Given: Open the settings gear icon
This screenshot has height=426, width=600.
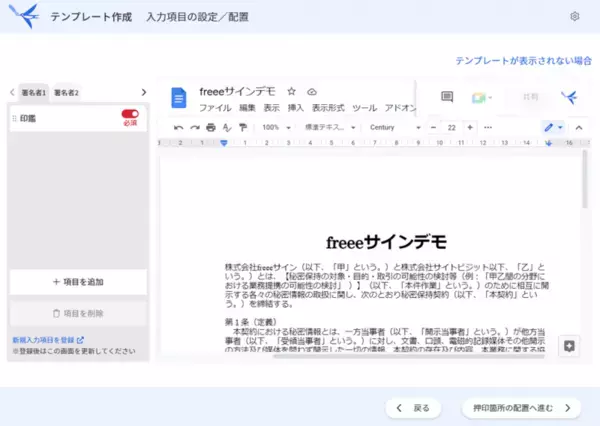Looking at the screenshot, I should [x=574, y=17].
